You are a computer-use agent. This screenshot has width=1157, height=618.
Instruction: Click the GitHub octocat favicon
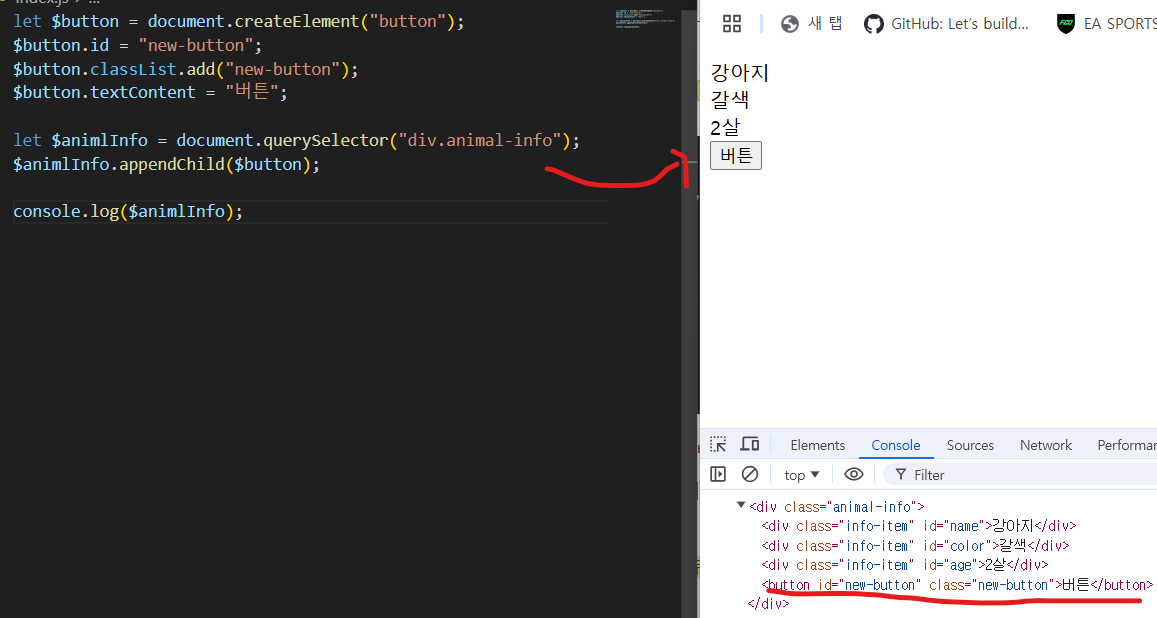coord(874,24)
